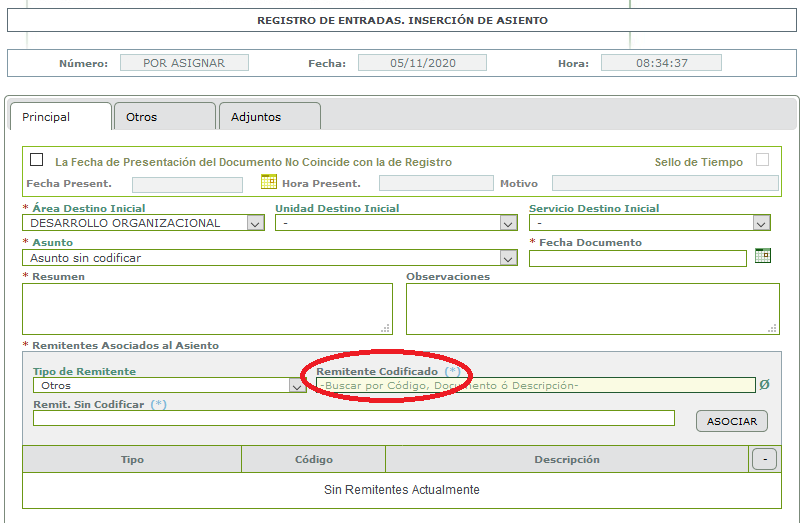808x523 pixels.
Task: Click inside the Resumen text area
Action: [x=208, y=309]
